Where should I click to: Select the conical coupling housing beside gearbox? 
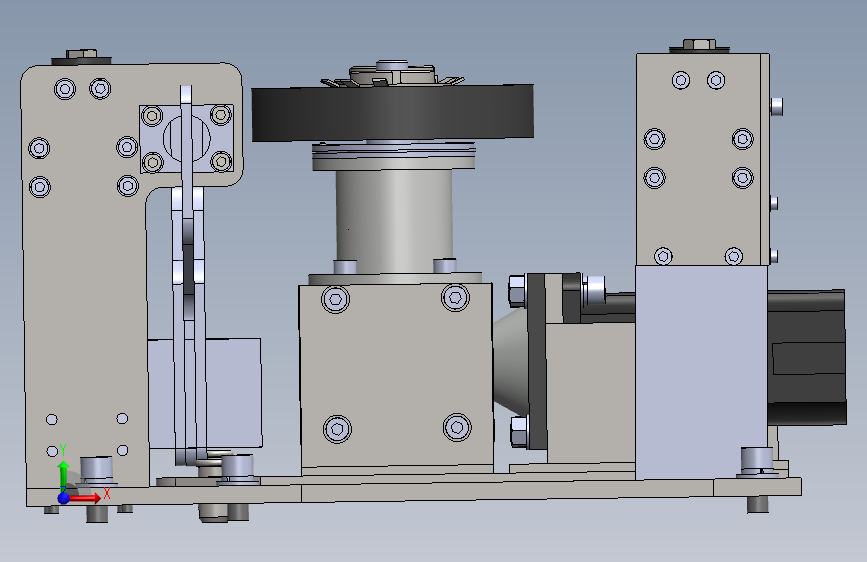tap(510, 361)
